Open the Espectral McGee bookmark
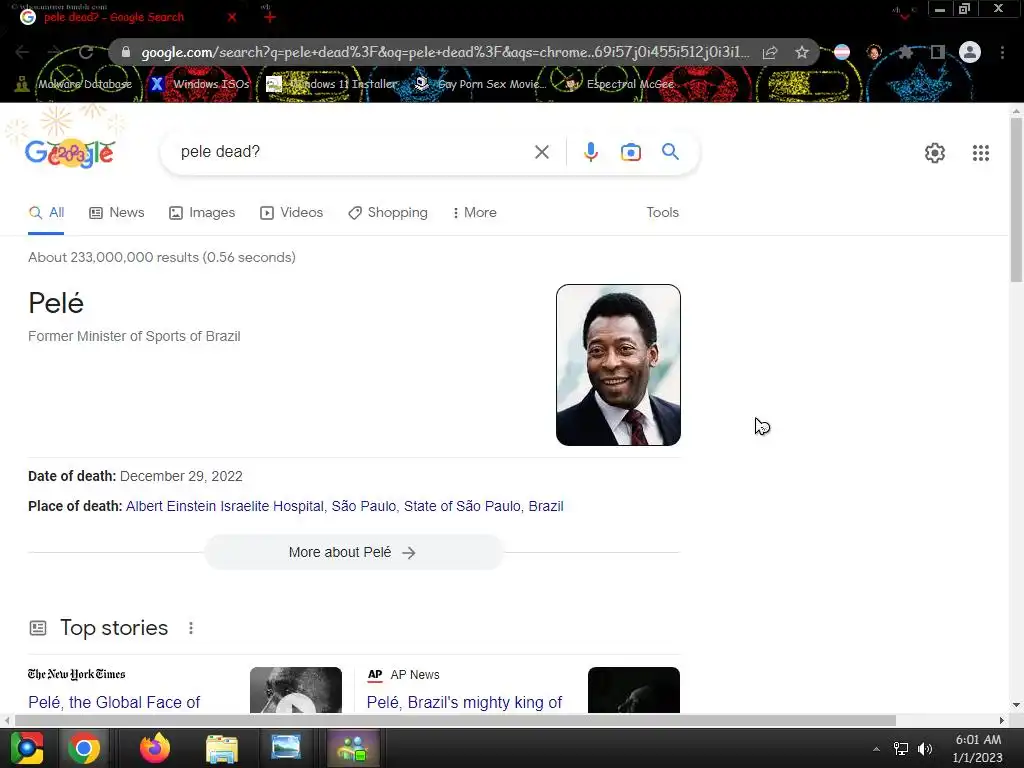Image resolution: width=1024 pixels, height=768 pixels. point(619,84)
